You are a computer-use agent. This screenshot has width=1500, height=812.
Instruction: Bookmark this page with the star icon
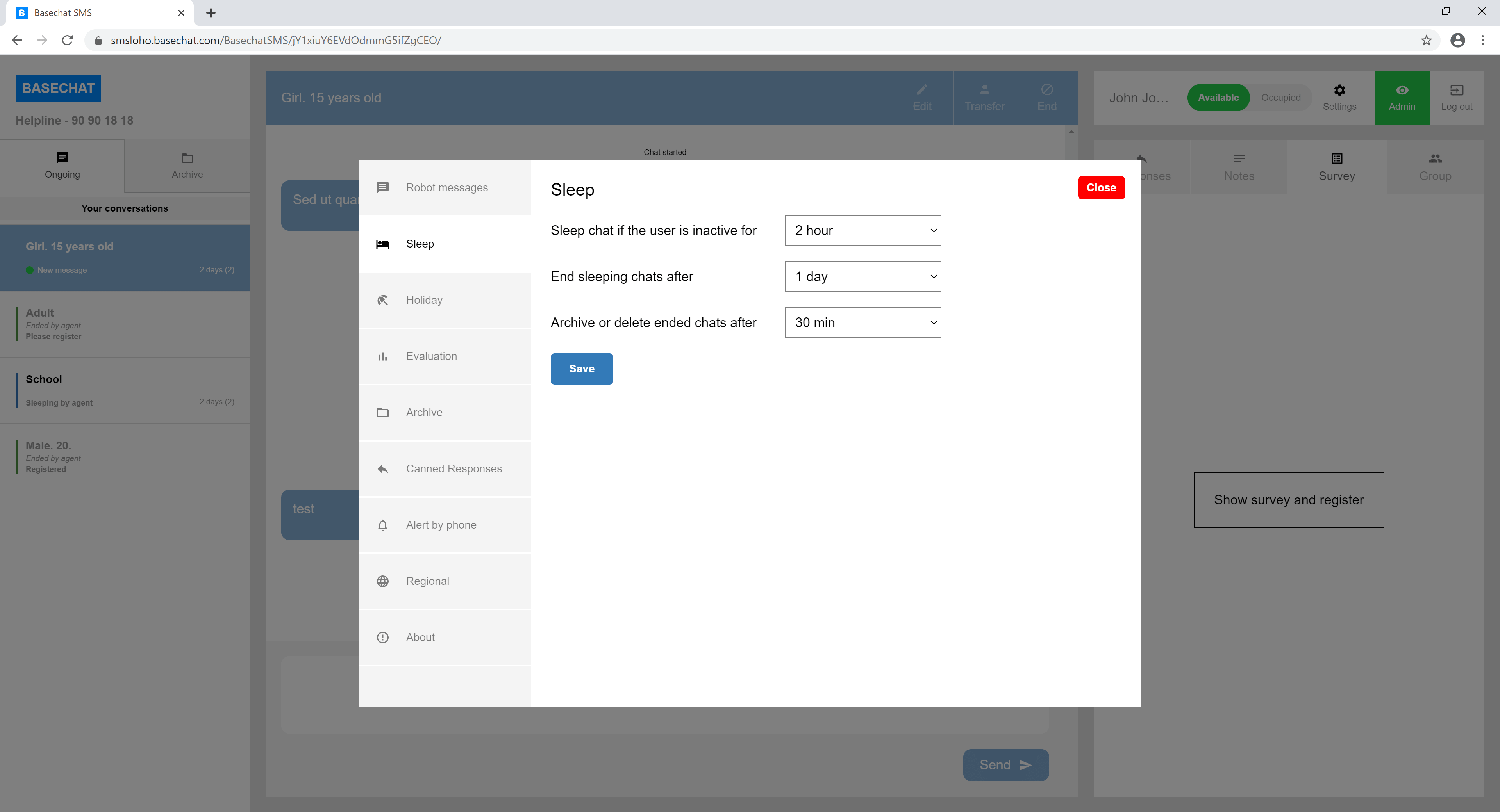[x=1426, y=40]
